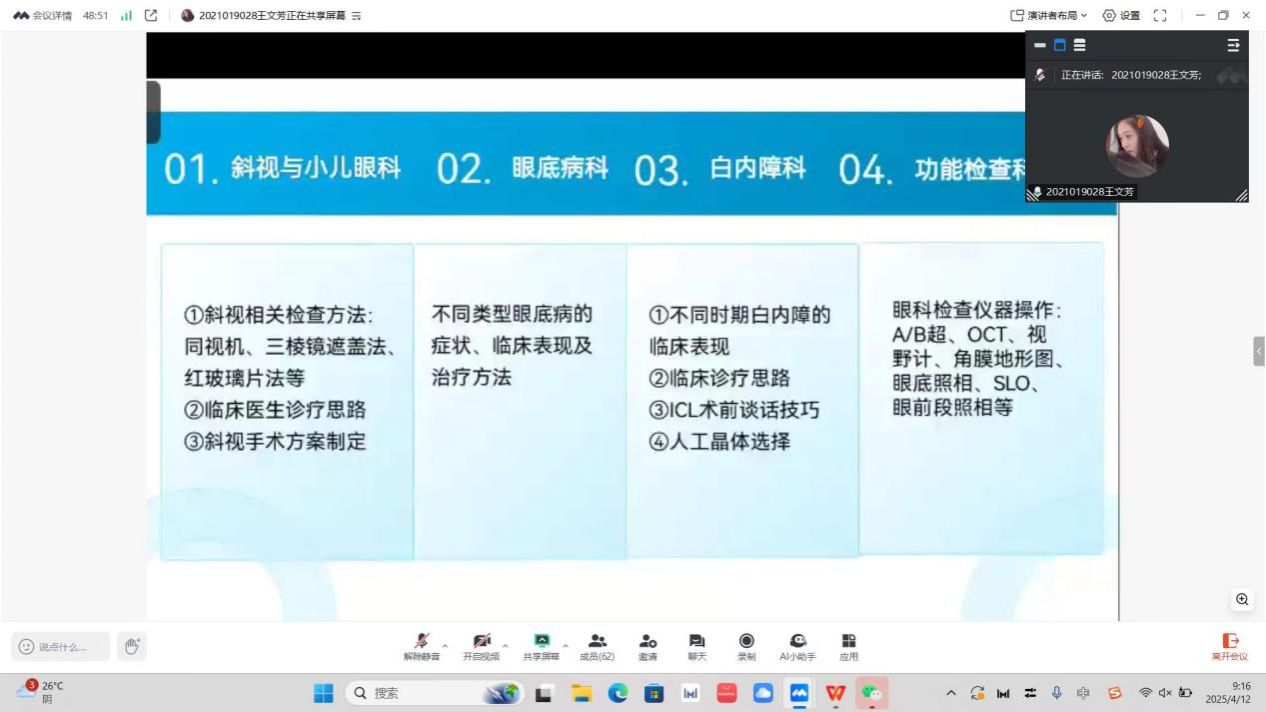Screen dimensions: 1266x712
Task: Open 设置 settings
Action: pyautogui.click(x=1121, y=15)
